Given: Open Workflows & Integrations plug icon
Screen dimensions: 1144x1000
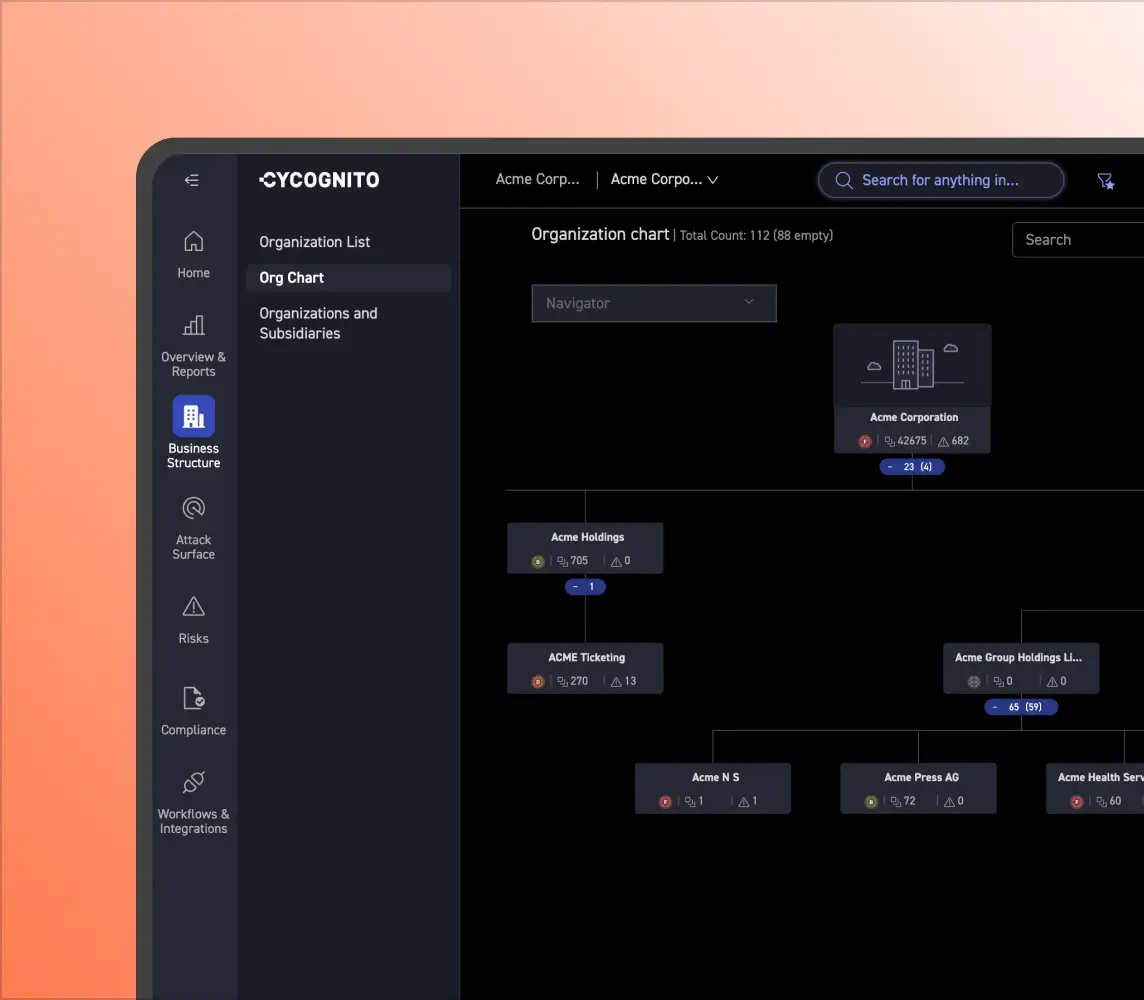Looking at the screenshot, I should point(194,782).
